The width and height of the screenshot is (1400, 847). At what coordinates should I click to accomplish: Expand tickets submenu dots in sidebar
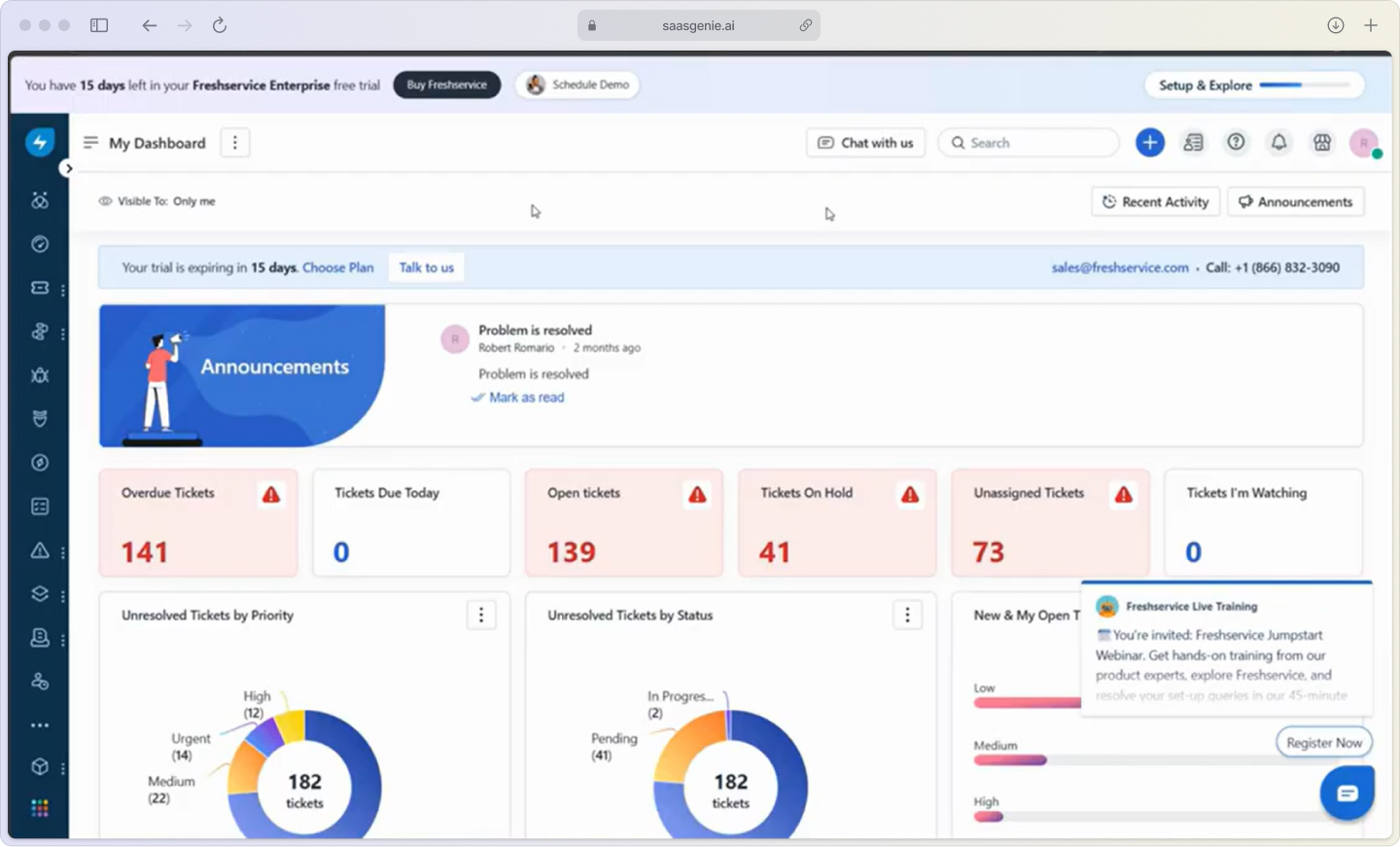[x=63, y=290]
